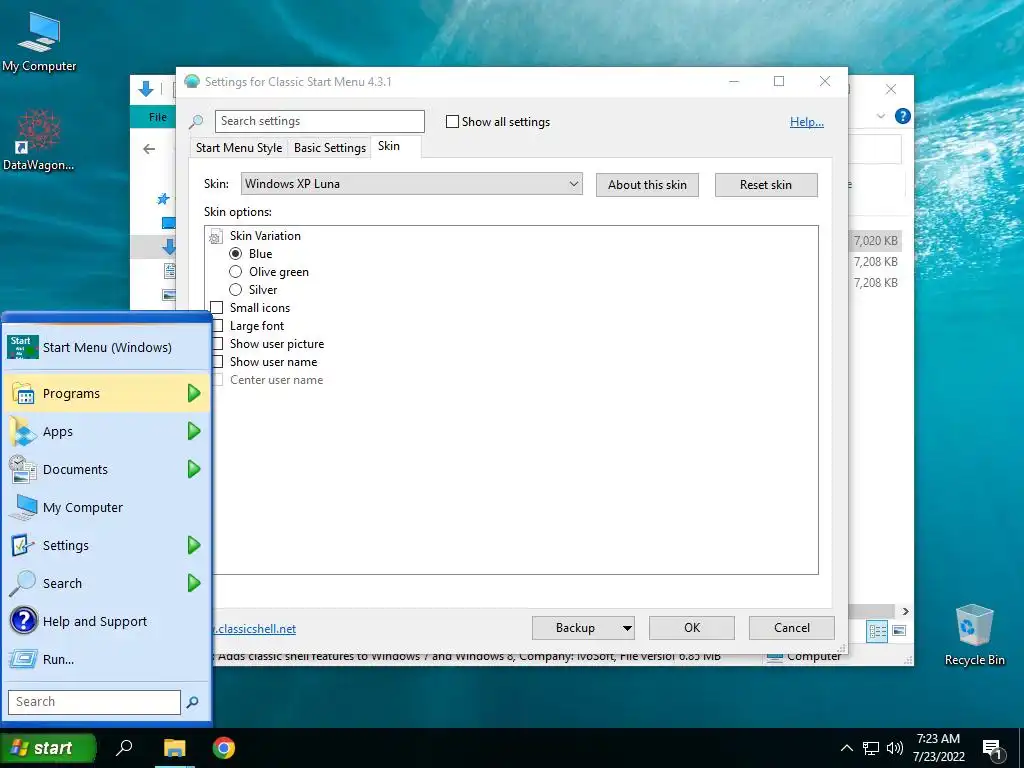Click Help and Support question mark icon

(x=23, y=621)
